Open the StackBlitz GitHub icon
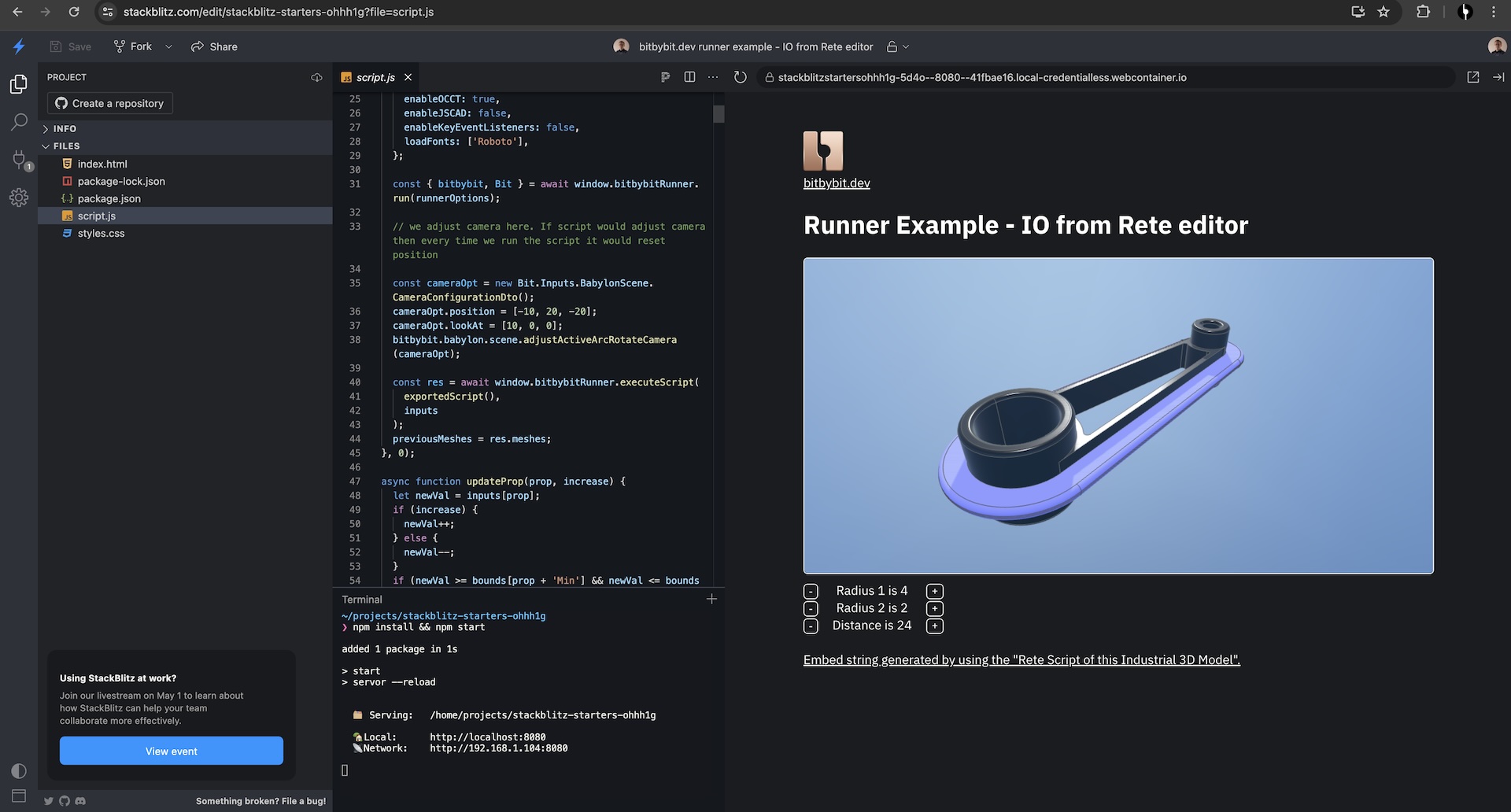 click(65, 801)
